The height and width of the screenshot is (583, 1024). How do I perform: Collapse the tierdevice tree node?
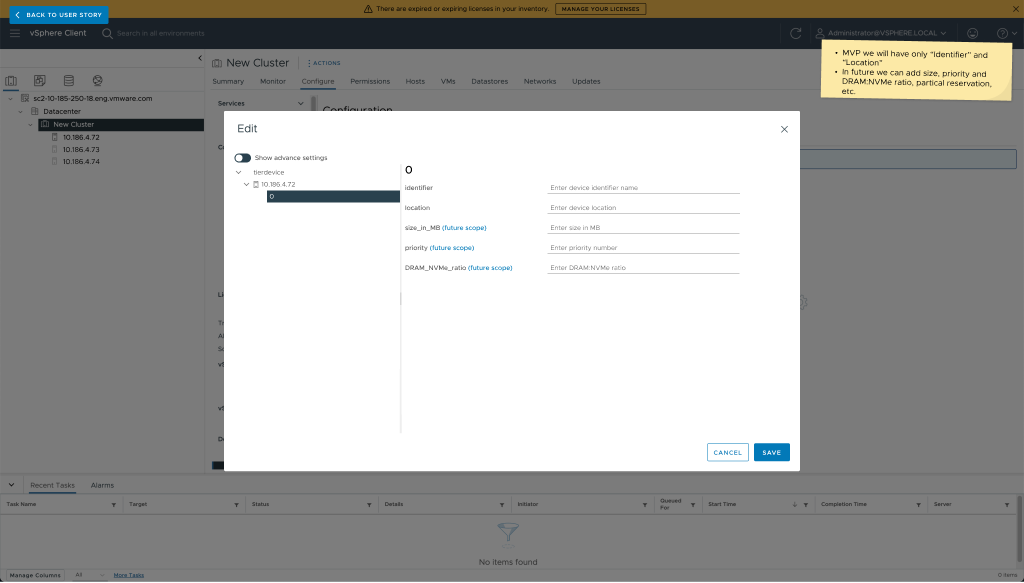(238, 172)
